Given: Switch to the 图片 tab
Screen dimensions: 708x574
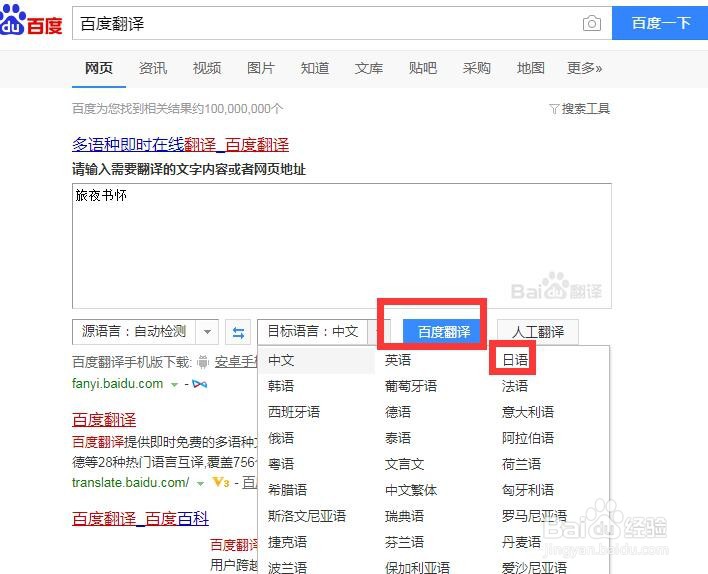Looking at the screenshot, I should click(x=261, y=68).
